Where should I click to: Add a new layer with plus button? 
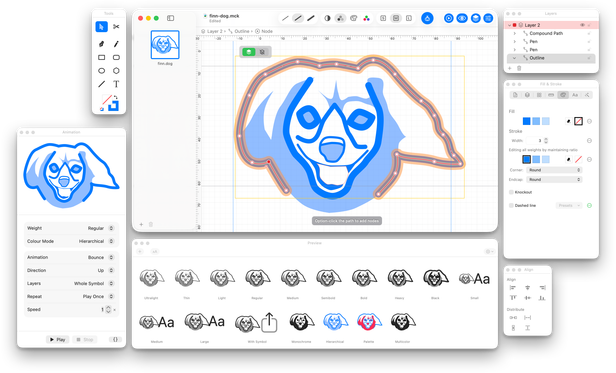[510, 68]
